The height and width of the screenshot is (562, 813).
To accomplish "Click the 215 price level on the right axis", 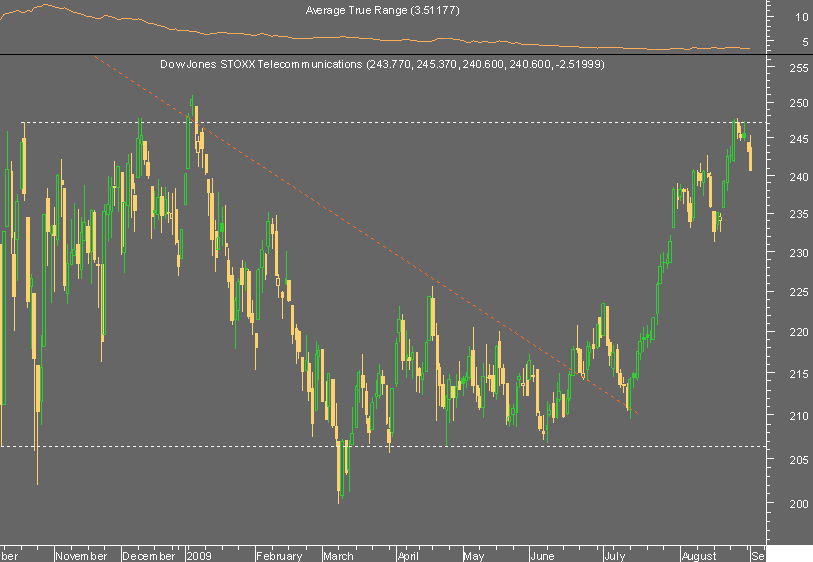I will [798, 374].
